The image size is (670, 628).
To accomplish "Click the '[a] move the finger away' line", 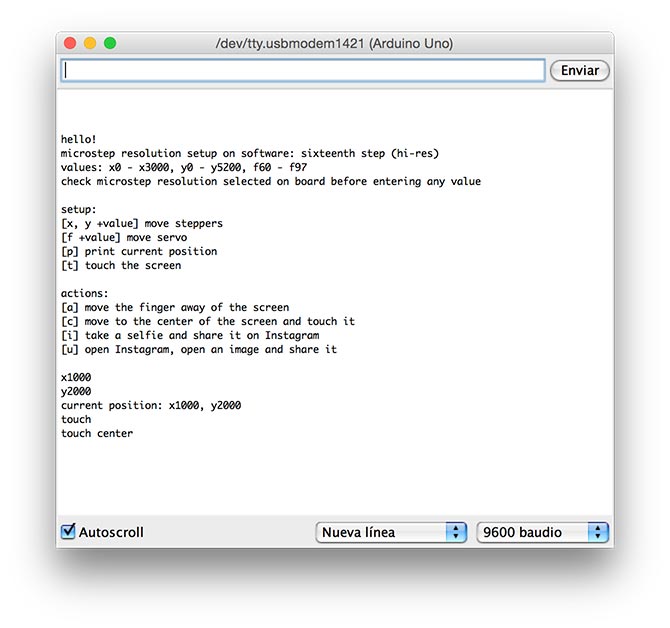I will click(175, 308).
